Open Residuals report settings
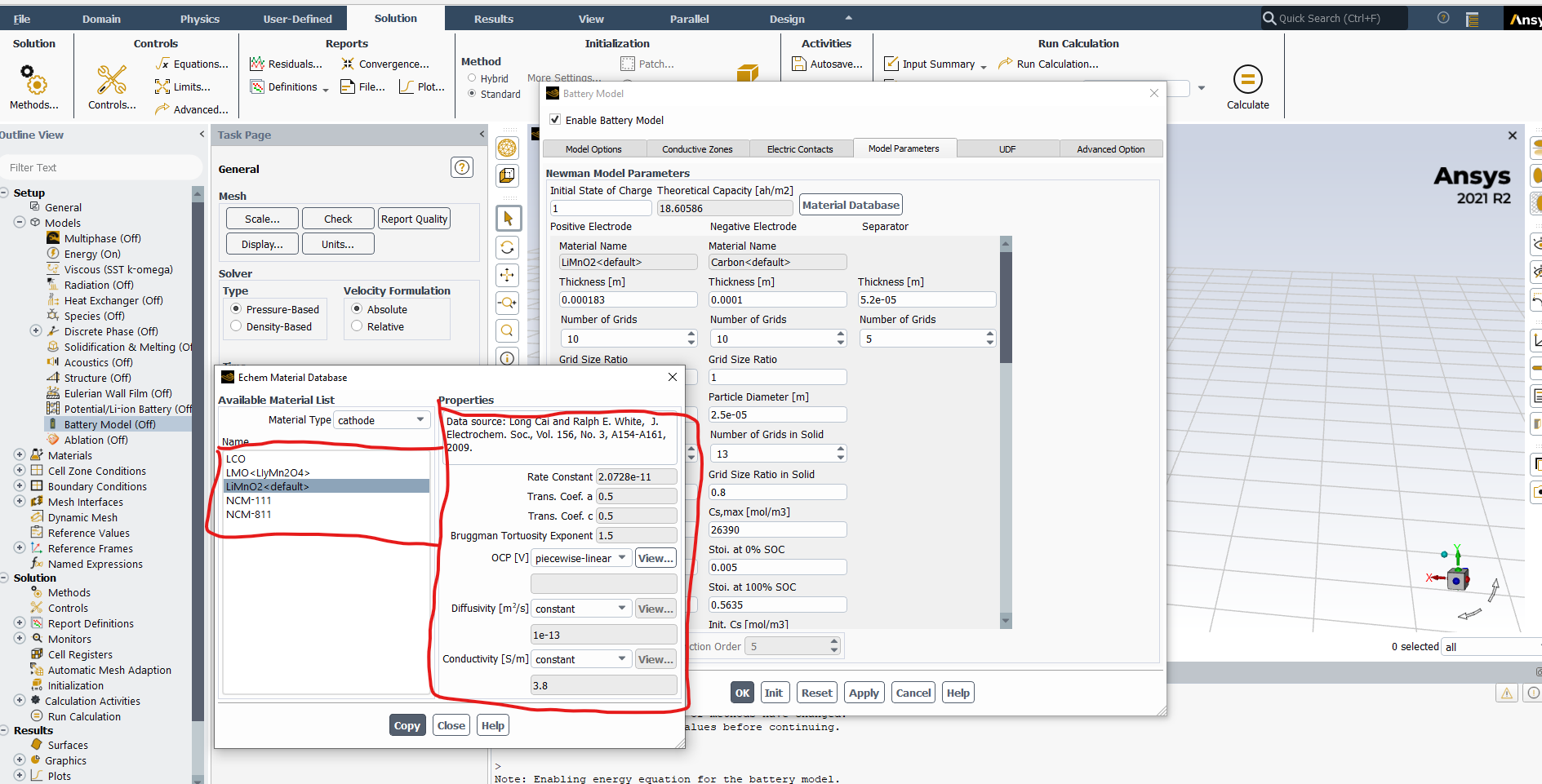Image resolution: width=1542 pixels, height=784 pixels. tap(287, 64)
